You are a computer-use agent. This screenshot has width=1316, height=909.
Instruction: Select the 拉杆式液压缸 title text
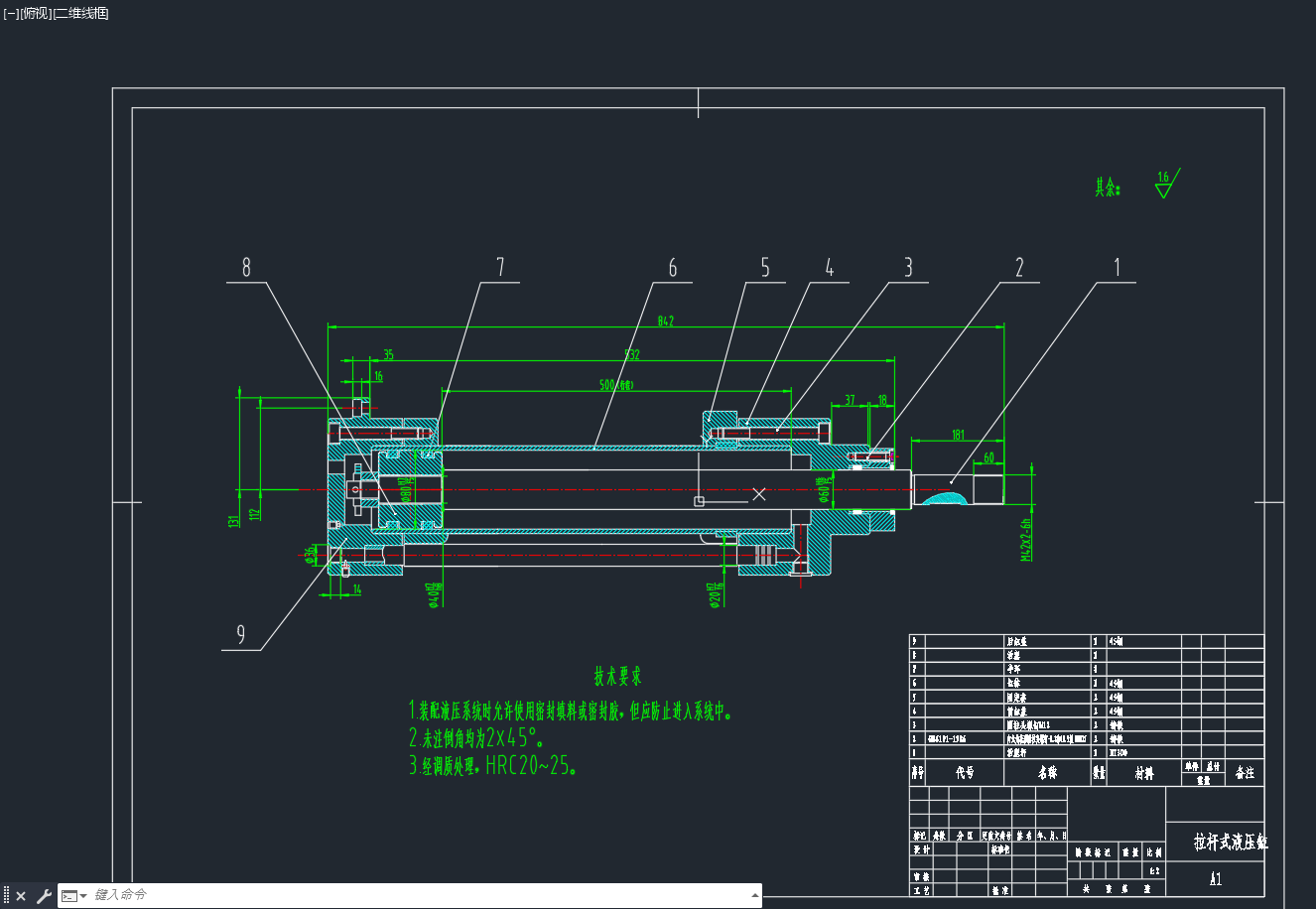click(x=1231, y=843)
